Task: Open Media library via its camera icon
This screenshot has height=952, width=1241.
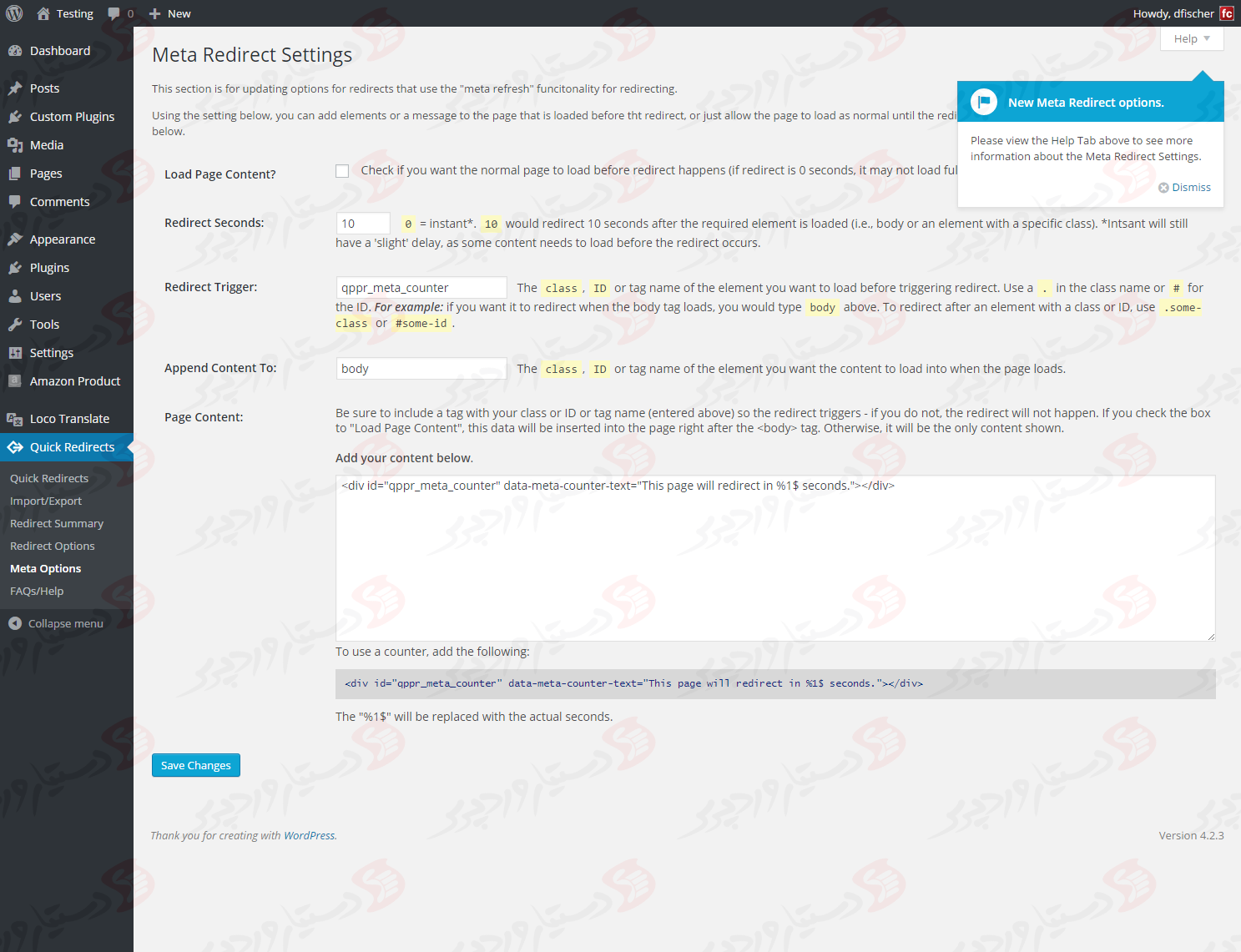Action: pyautogui.click(x=16, y=144)
